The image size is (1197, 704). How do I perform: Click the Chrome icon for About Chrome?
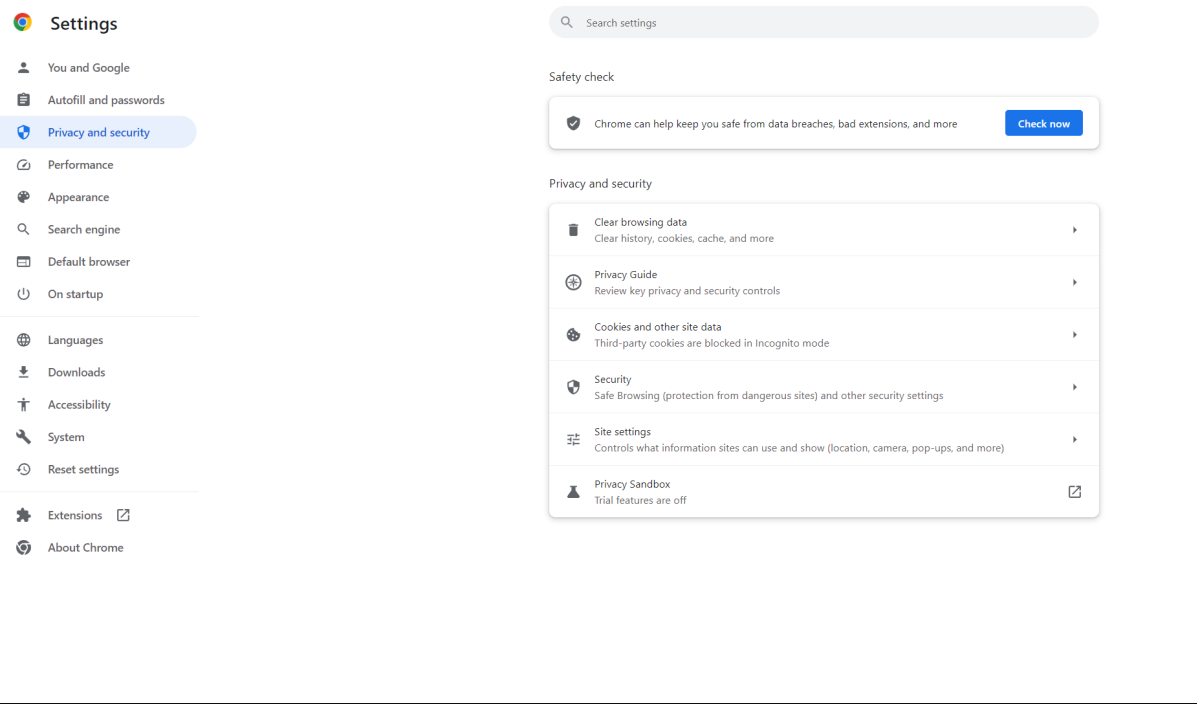click(24, 547)
